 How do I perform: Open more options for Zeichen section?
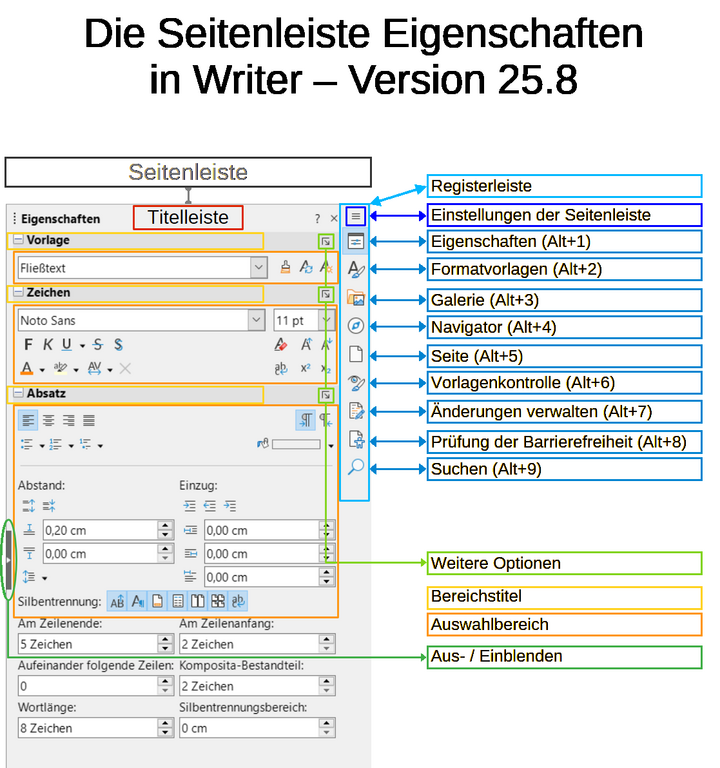tap(326, 294)
